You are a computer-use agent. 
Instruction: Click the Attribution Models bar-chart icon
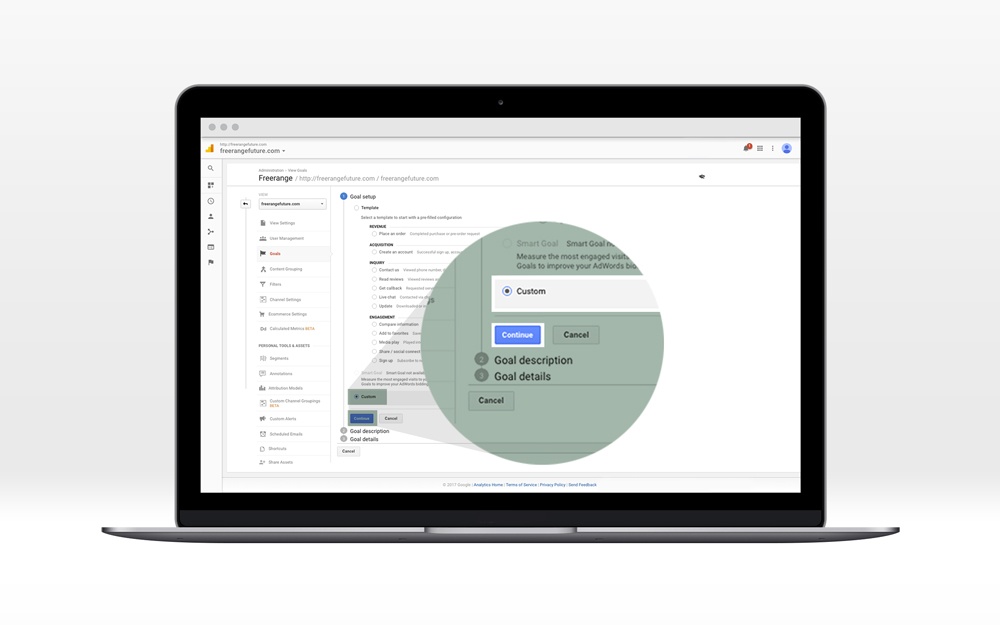[x=262, y=388]
